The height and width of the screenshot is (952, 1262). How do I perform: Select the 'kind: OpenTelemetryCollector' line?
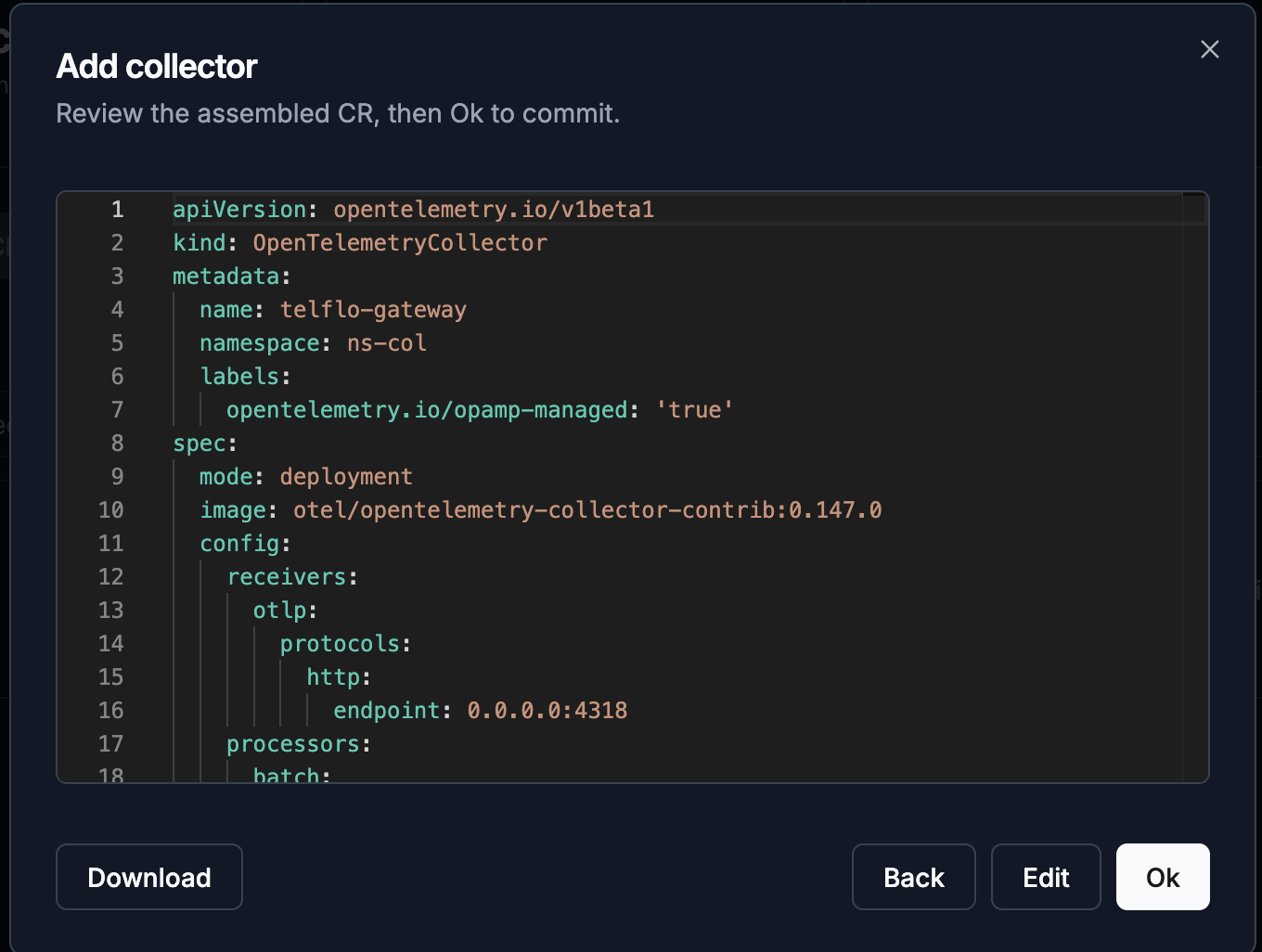pyautogui.click(x=360, y=243)
